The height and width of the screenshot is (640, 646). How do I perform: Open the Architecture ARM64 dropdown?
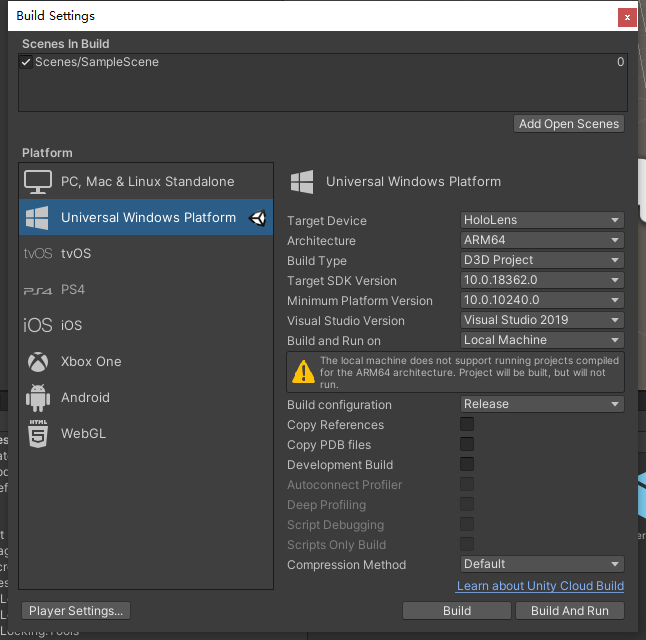[542, 240]
